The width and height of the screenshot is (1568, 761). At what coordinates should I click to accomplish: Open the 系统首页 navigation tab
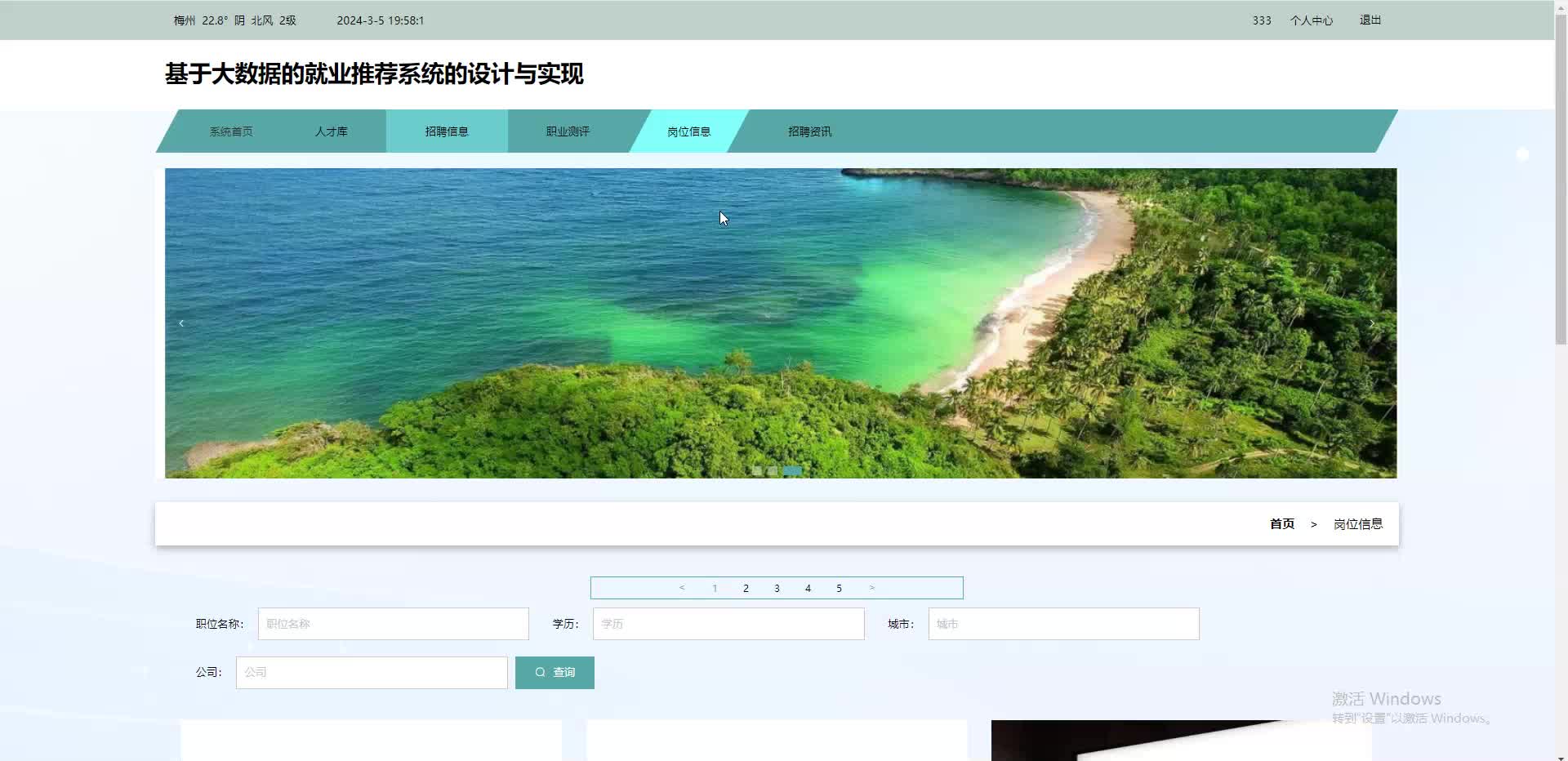tap(231, 131)
